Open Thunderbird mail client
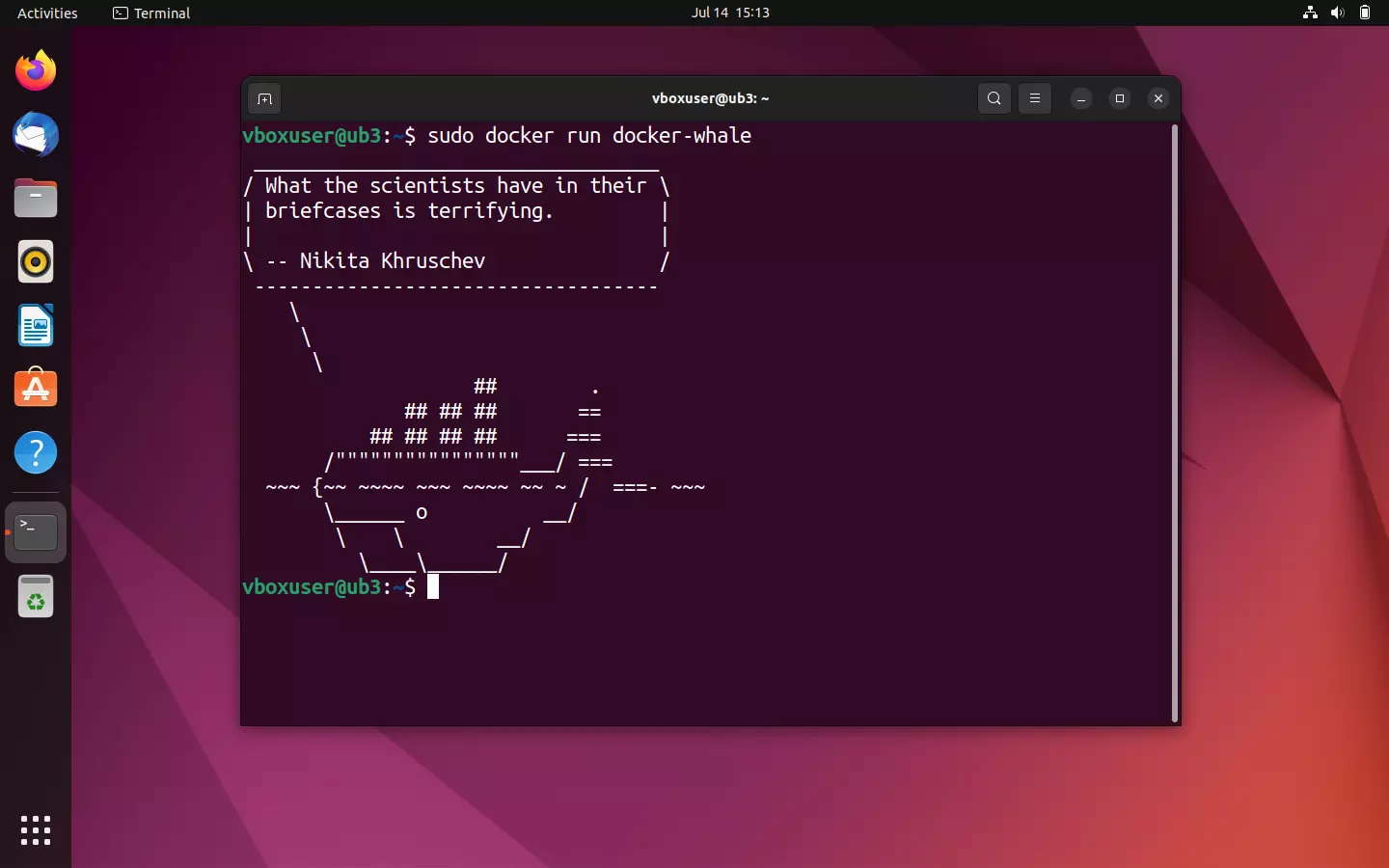This screenshot has width=1389, height=868. pyautogui.click(x=35, y=135)
